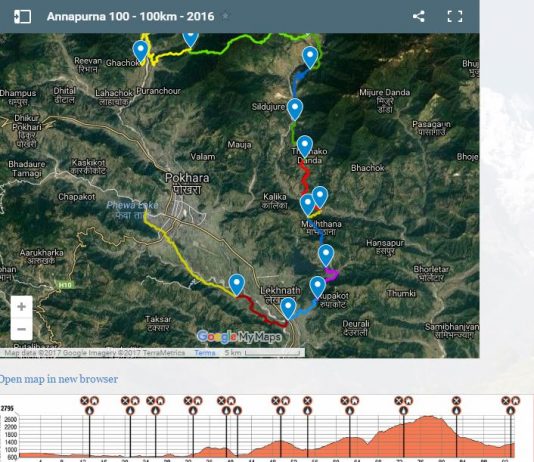Select the pin at the end of the yellow route
The image size is (534, 462).
point(237,285)
